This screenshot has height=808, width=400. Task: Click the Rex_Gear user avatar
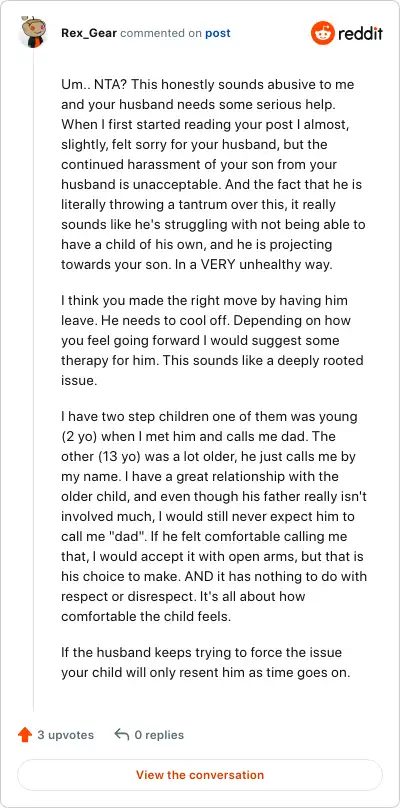click(34, 32)
